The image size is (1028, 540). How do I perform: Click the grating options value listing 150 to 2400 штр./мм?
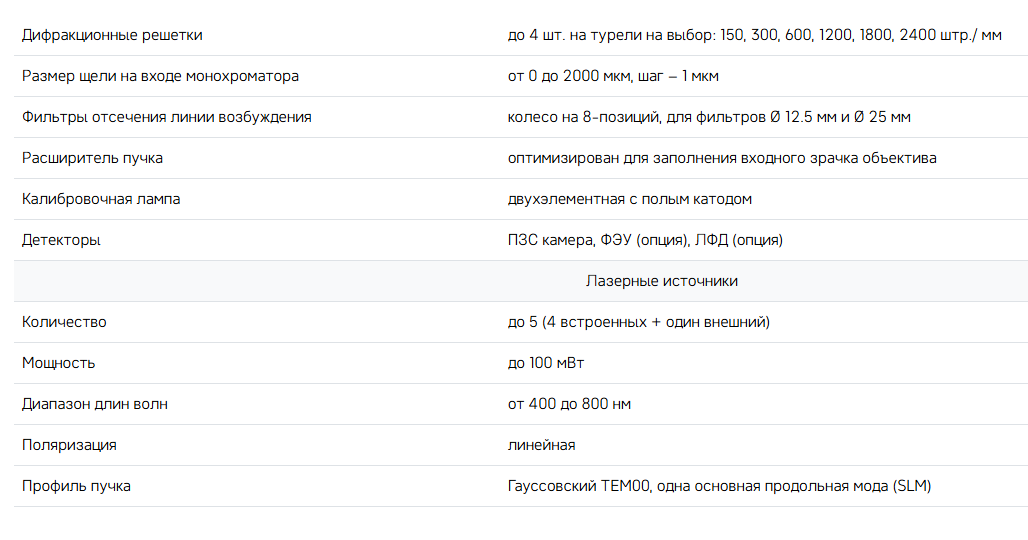(x=754, y=35)
